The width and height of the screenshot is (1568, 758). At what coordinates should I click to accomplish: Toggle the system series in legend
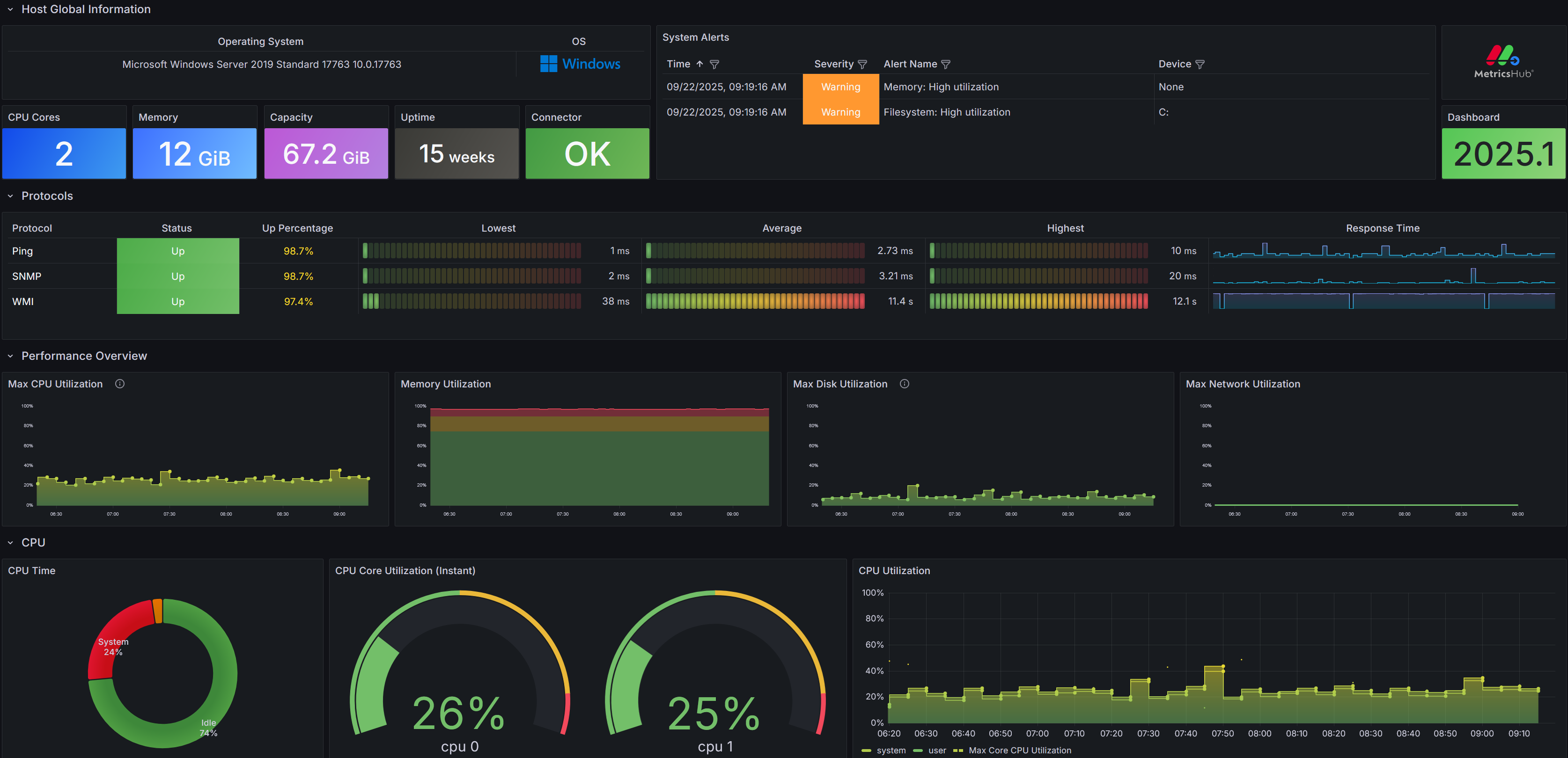(884, 750)
